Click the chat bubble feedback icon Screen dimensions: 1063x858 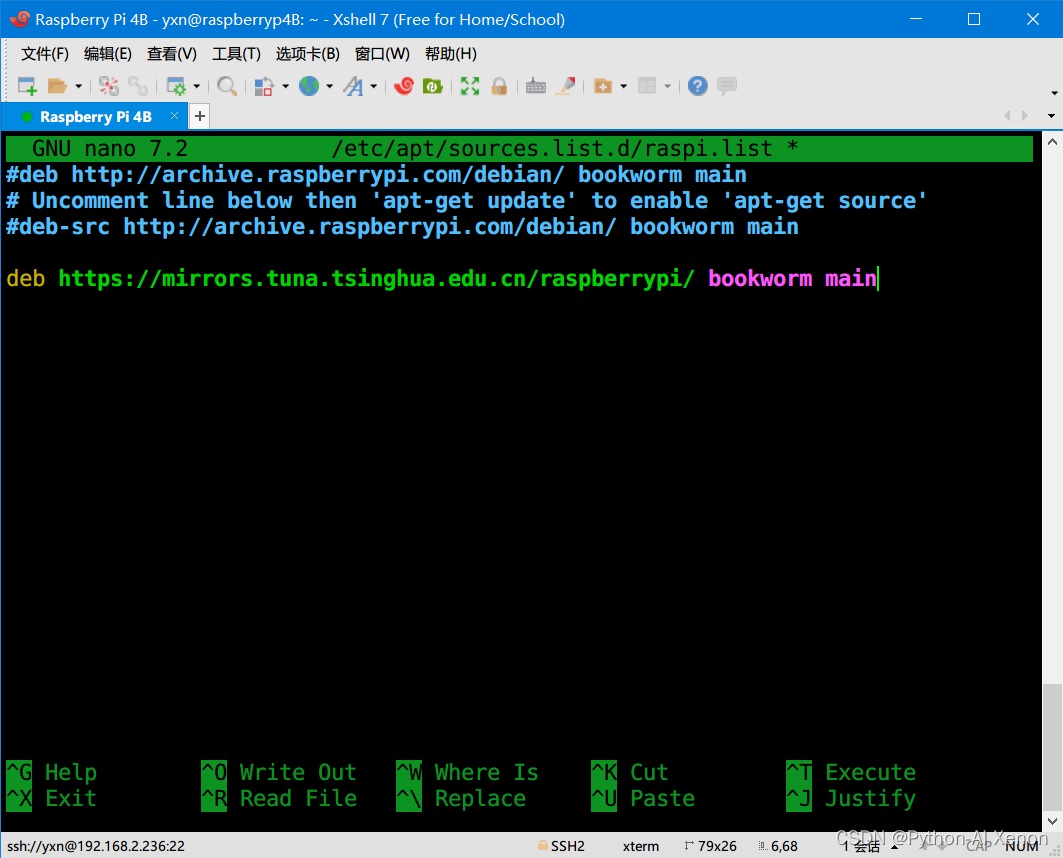point(727,86)
